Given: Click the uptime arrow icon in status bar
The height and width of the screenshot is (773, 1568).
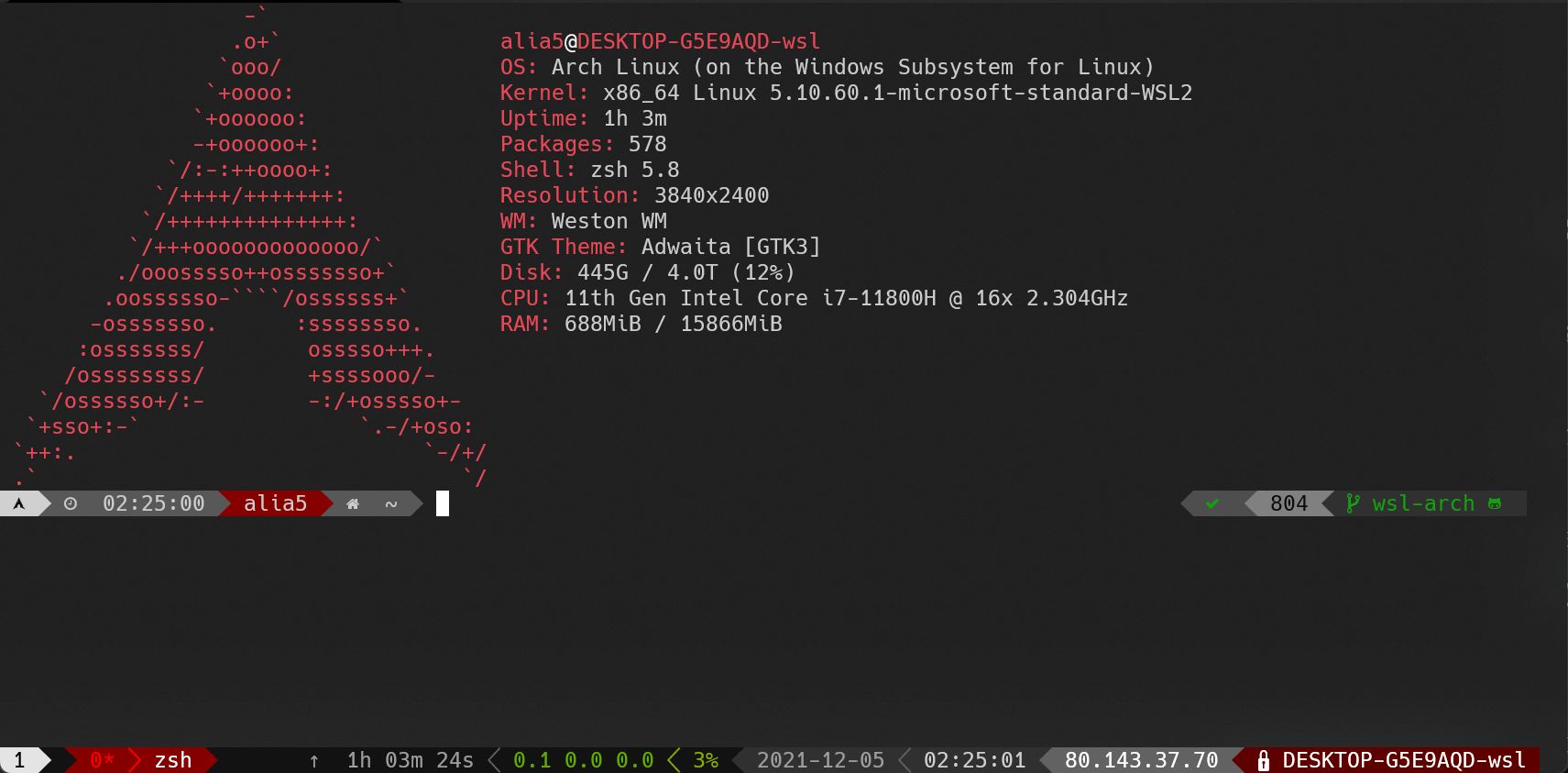Looking at the screenshot, I should pos(314,760).
